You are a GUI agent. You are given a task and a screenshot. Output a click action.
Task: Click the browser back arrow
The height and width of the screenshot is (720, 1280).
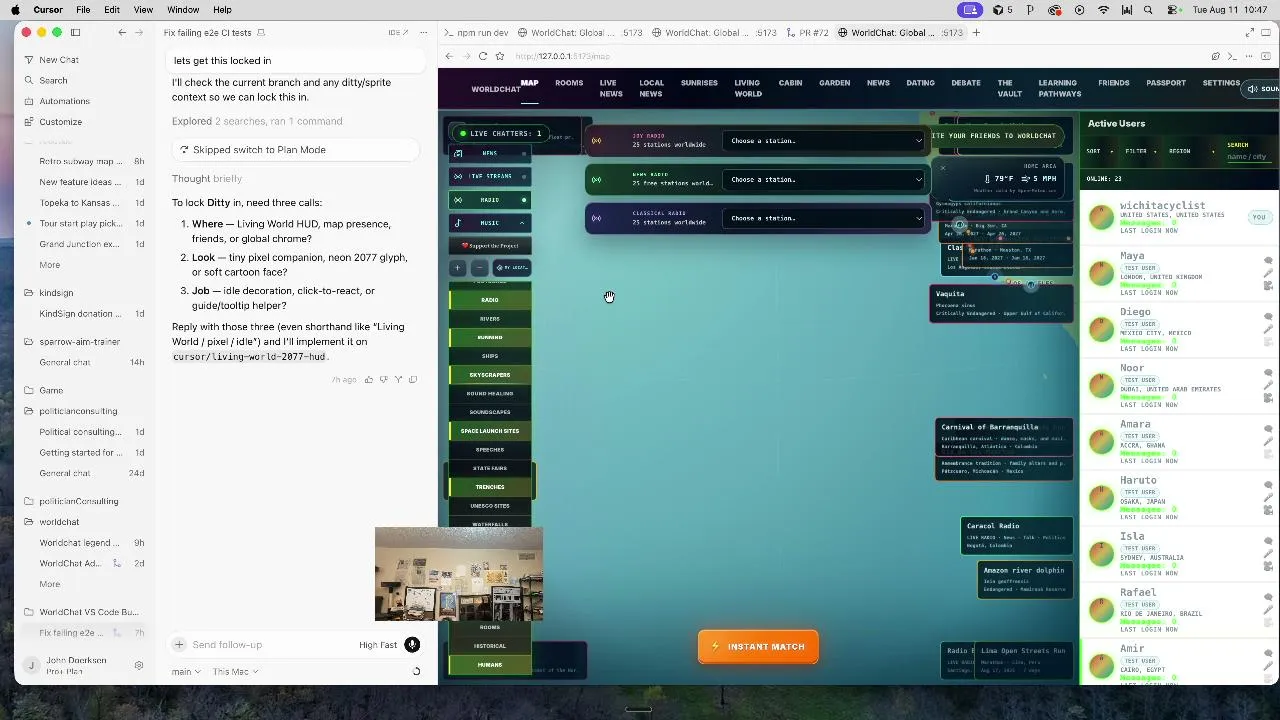(x=449, y=56)
